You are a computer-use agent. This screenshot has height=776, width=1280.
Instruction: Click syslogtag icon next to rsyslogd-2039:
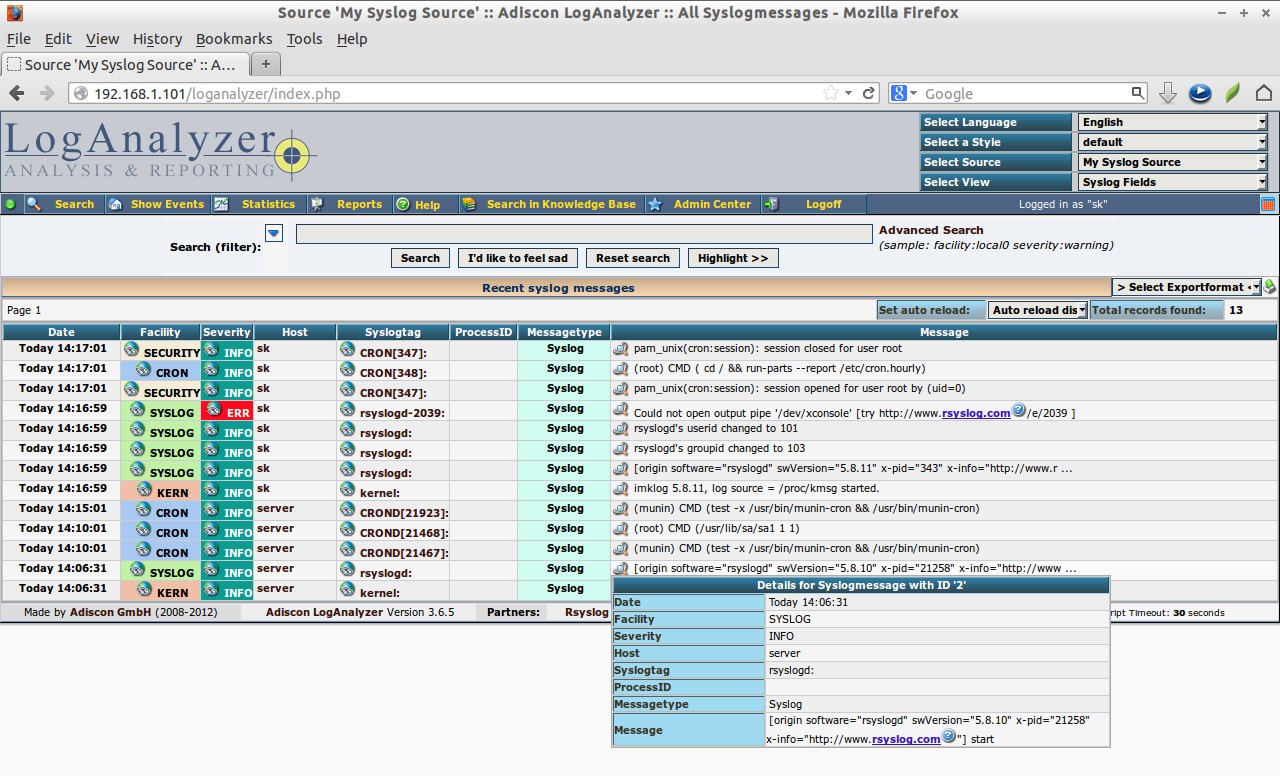pyautogui.click(x=348, y=409)
